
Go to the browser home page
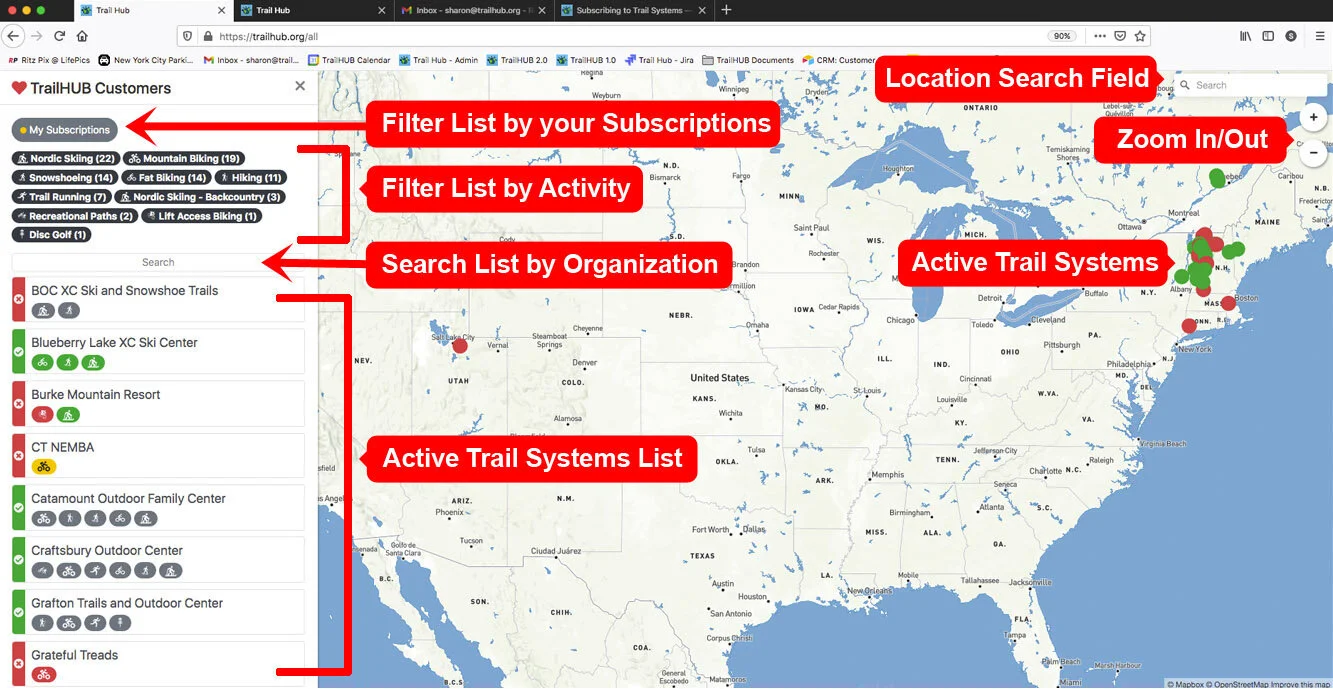click(82, 35)
